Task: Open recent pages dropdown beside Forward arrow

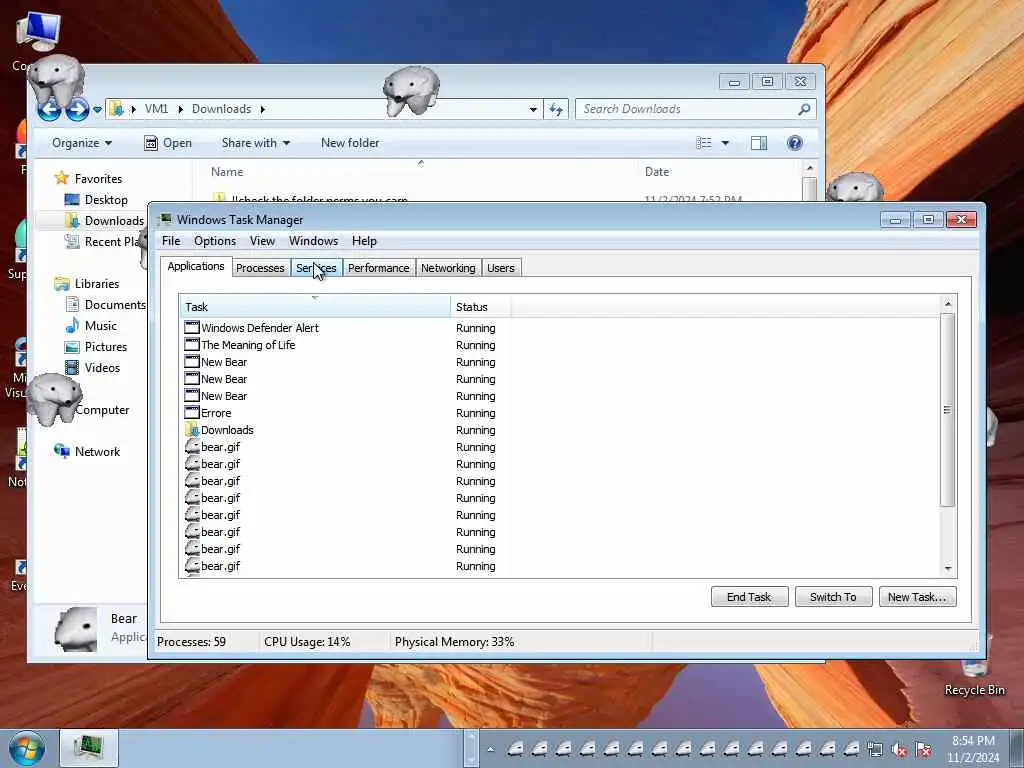Action: coord(97,110)
